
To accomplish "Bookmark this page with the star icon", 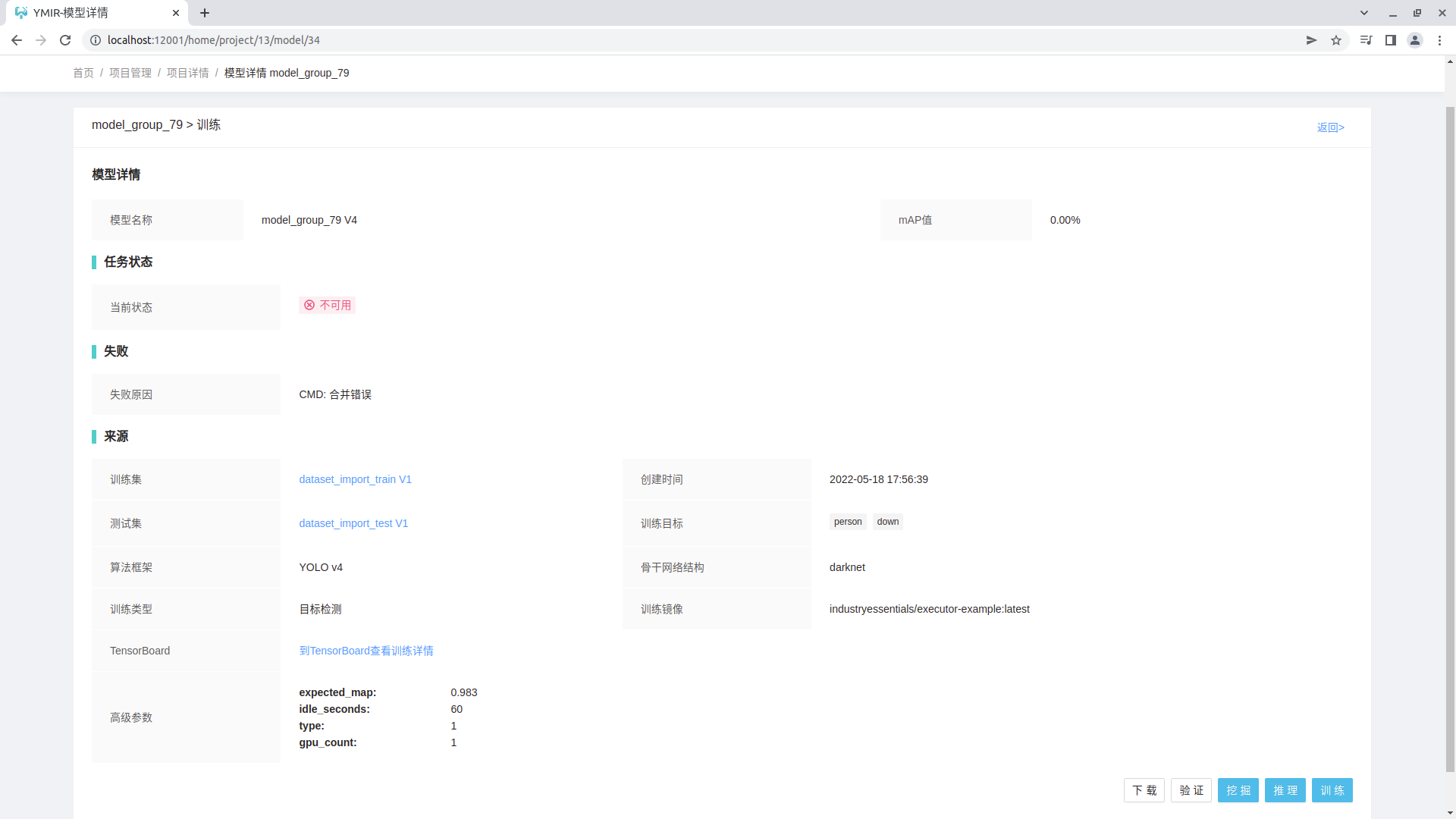I will coord(1337,40).
